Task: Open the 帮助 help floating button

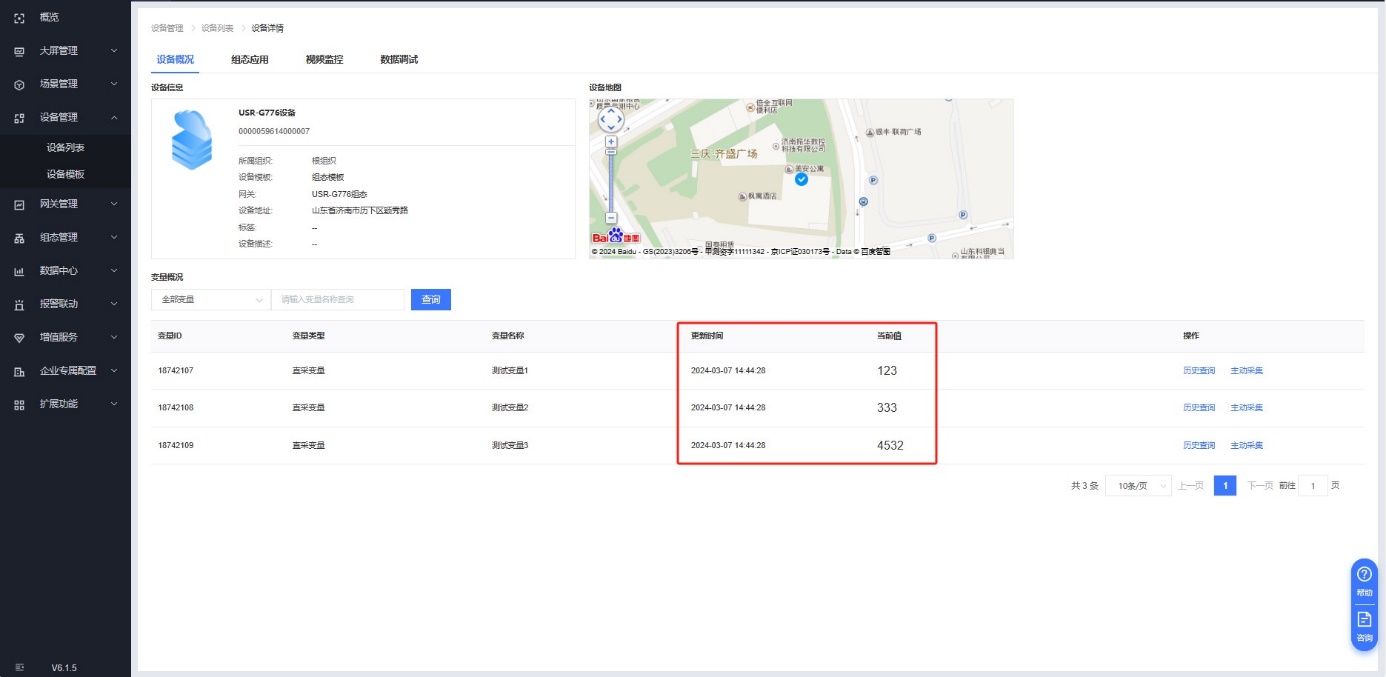Action: pos(1364,580)
